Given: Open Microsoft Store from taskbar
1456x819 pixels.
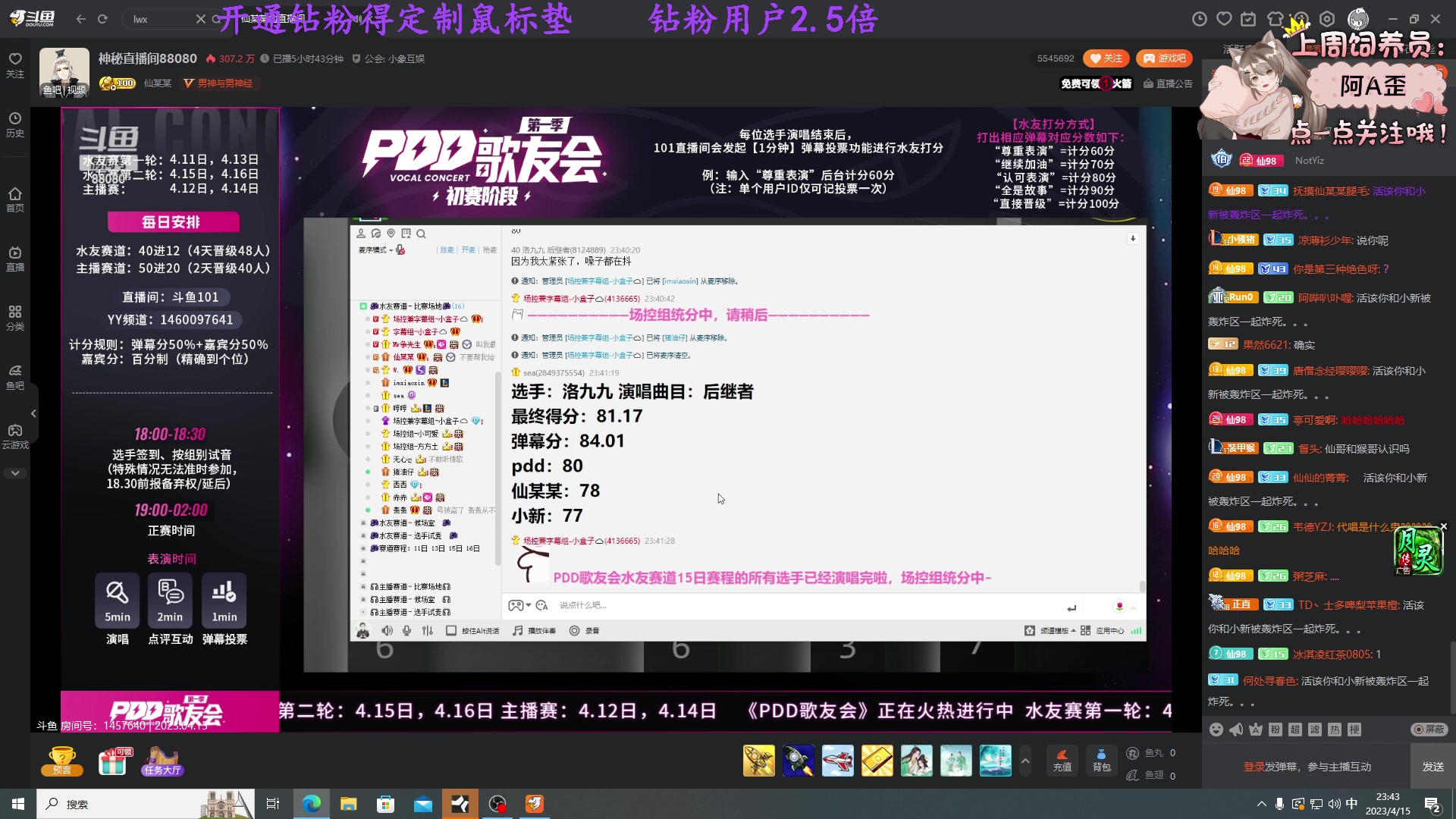Looking at the screenshot, I should point(386,804).
